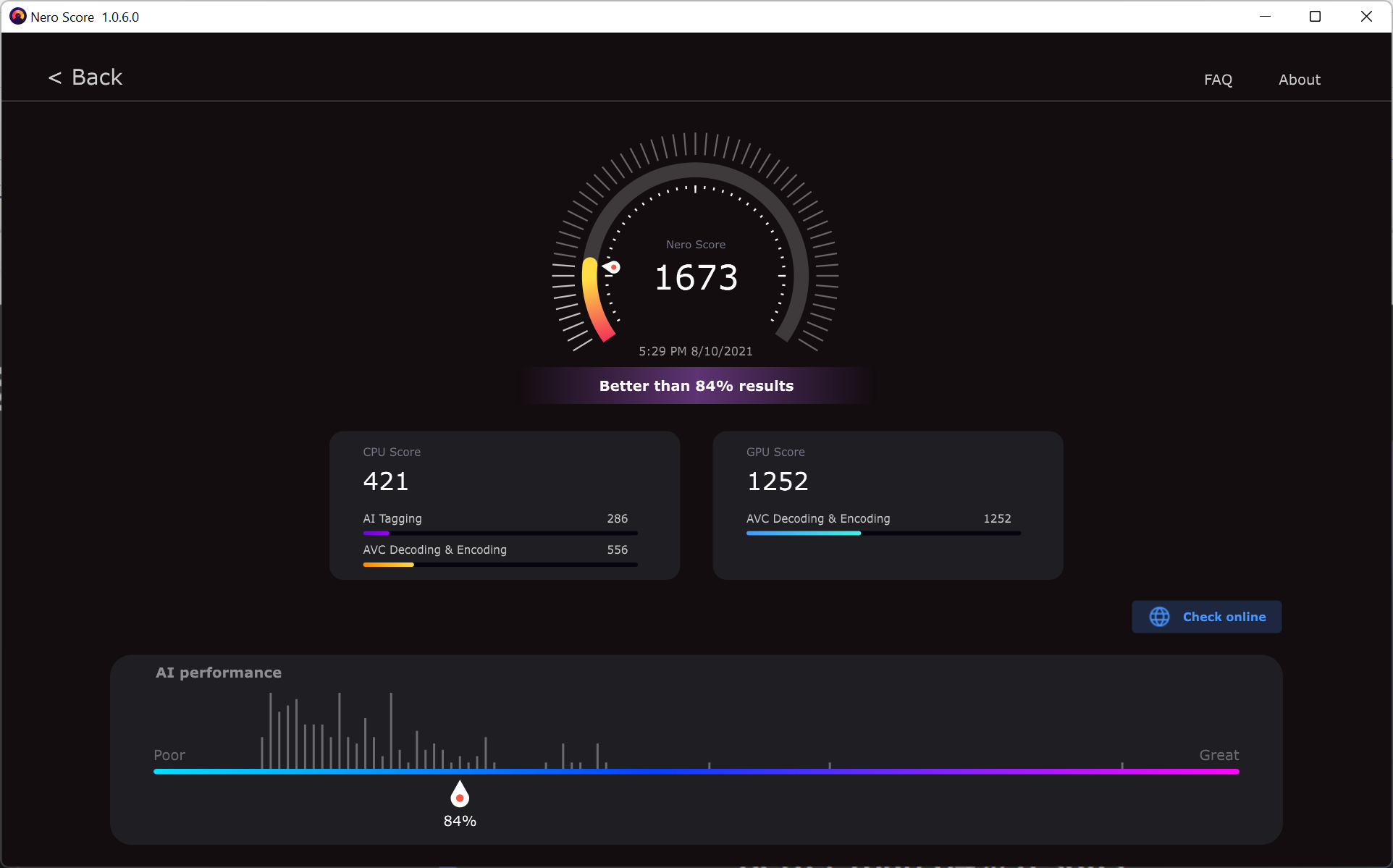Screen dimensions: 1393x868
Task: Click the Nero Score app logo icon
Action: pos(17,16)
